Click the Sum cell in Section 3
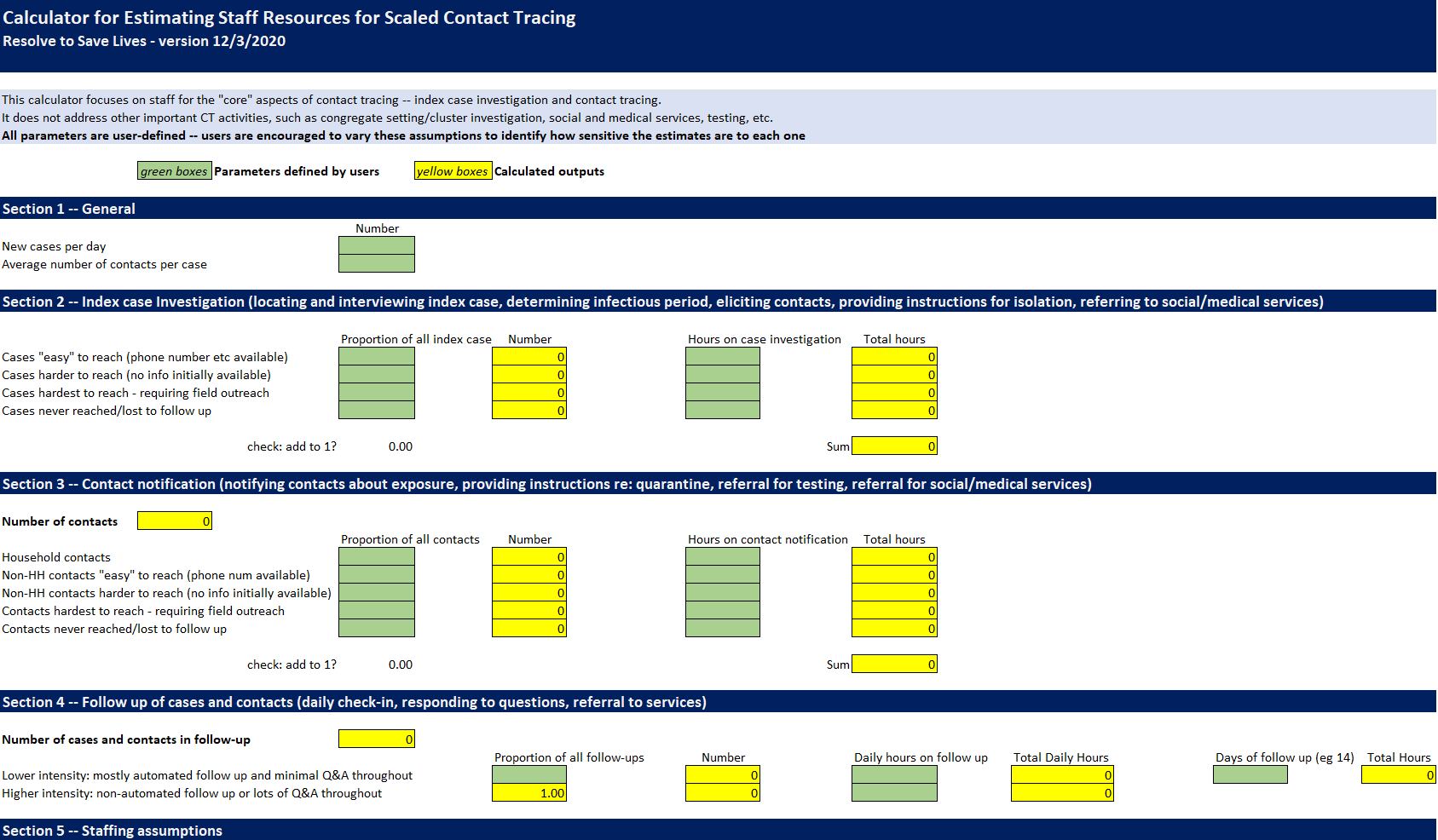Screen dimensions: 1438x840 click(893, 664)
